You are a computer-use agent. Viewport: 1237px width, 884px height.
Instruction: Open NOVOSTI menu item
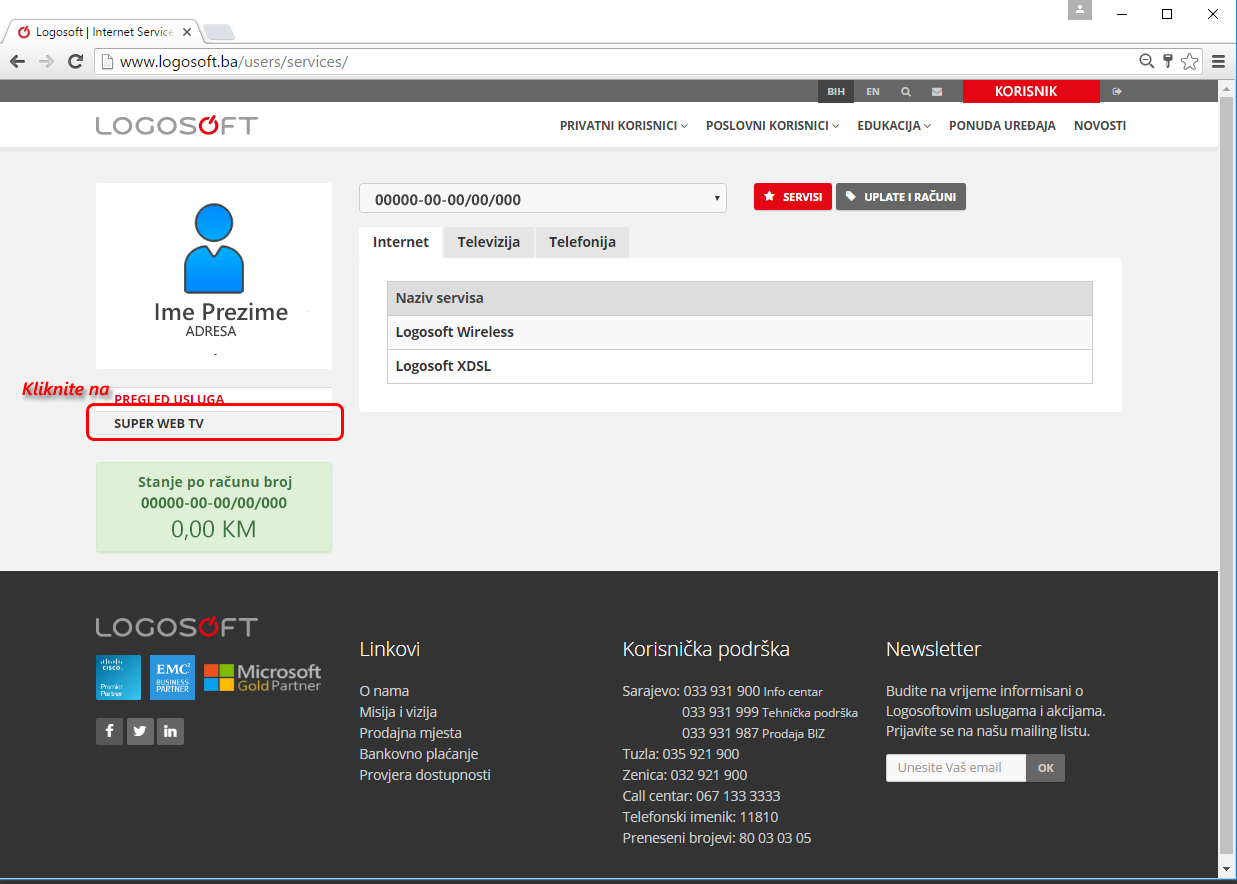coord(1100,126)
